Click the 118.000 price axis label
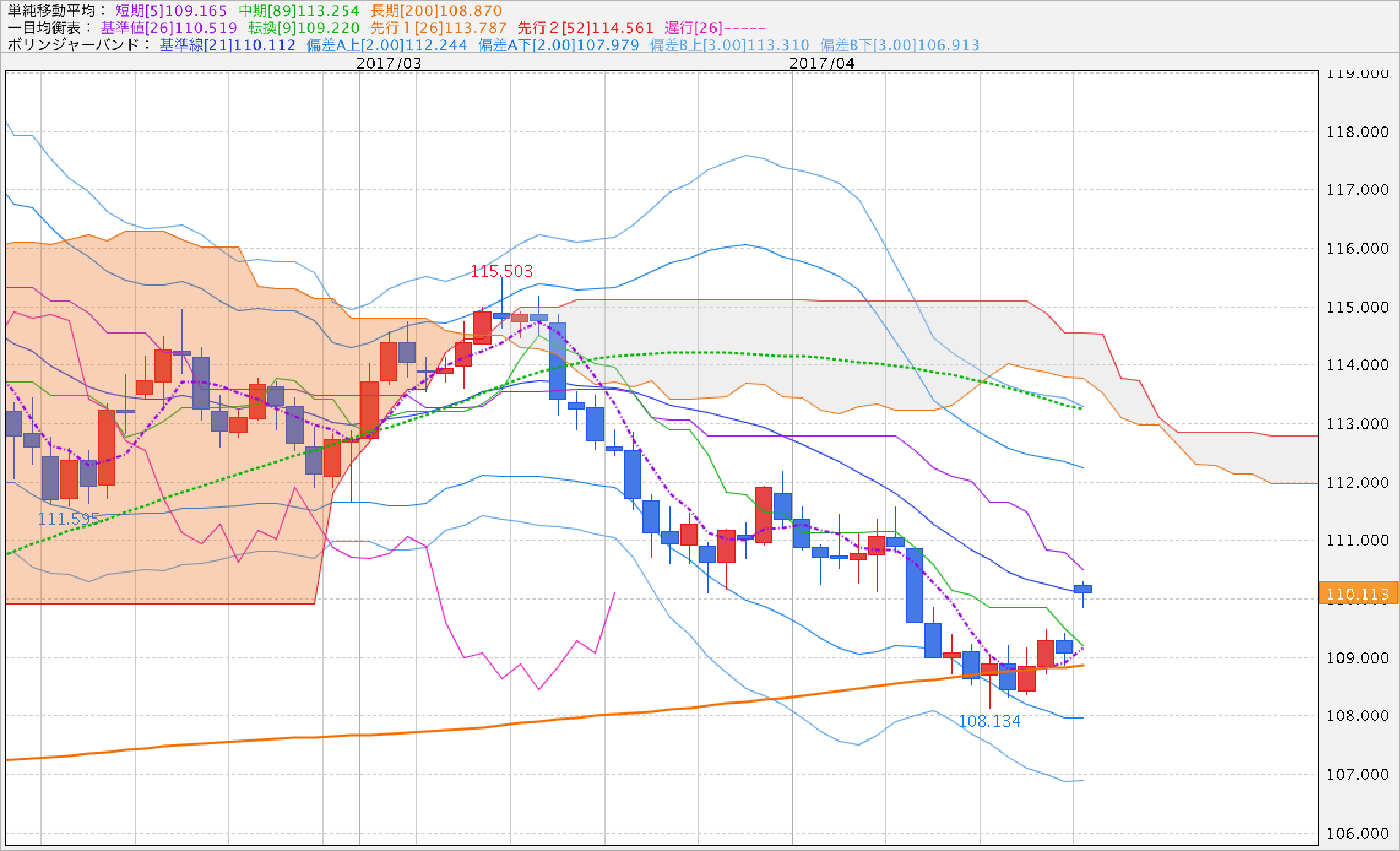The height and width of the screenshot is (851, 1400). [1357, 132]
